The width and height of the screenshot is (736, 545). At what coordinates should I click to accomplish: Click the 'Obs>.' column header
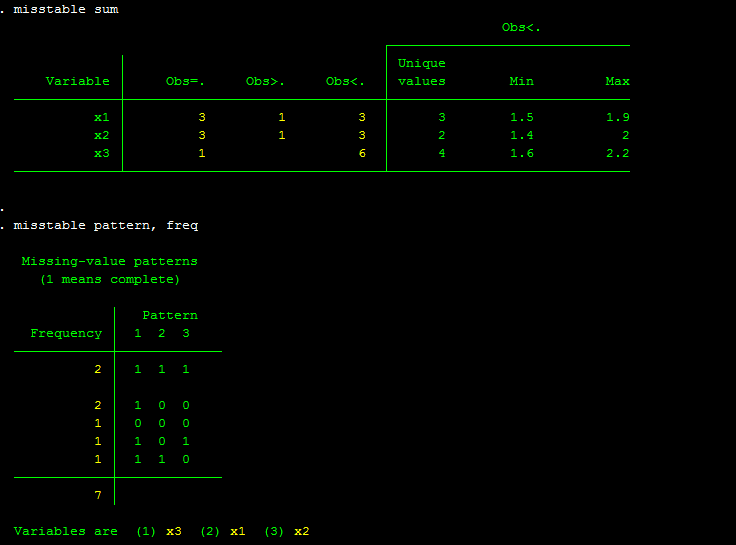pos(265,81)
